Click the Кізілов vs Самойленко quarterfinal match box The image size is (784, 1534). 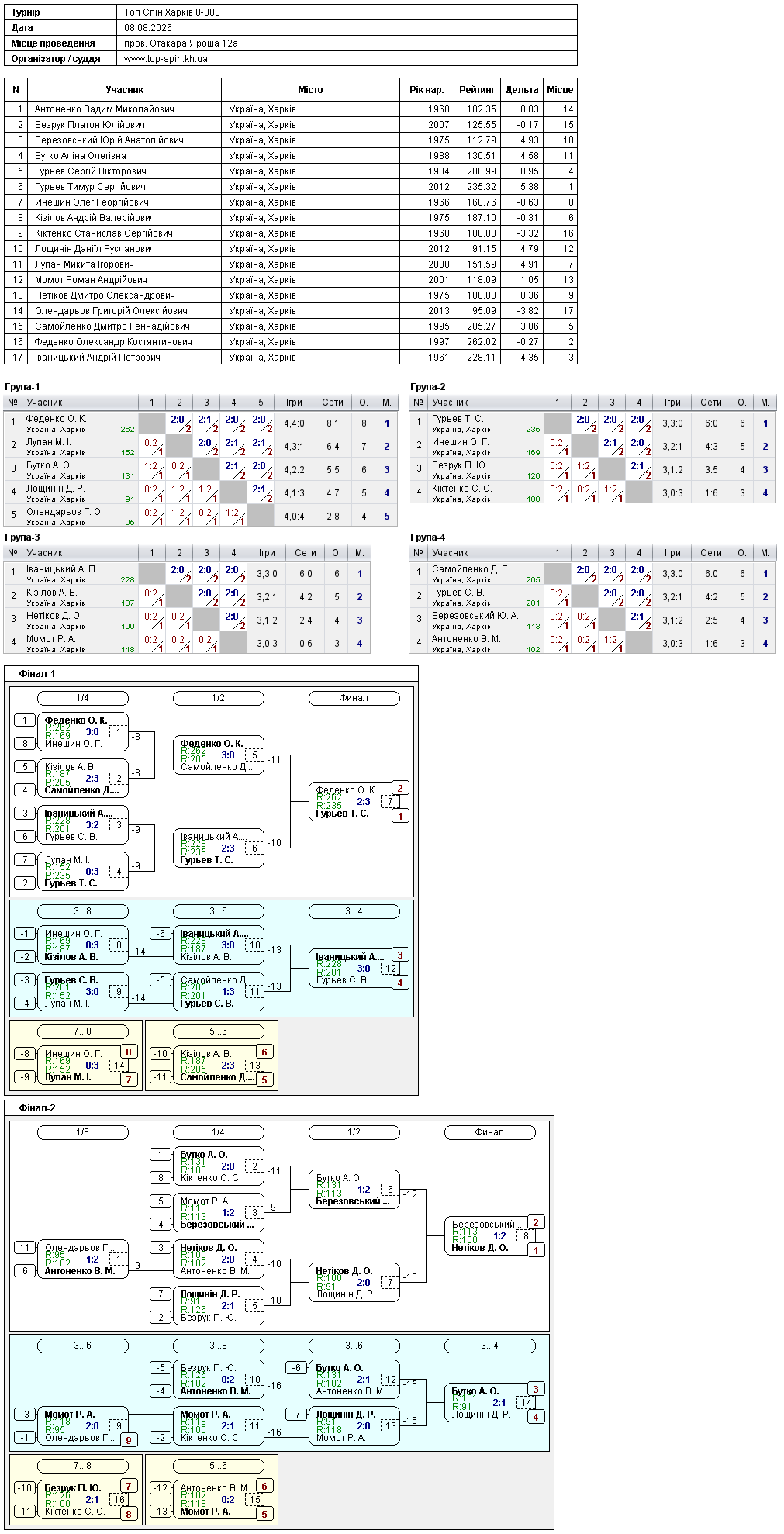83,779
